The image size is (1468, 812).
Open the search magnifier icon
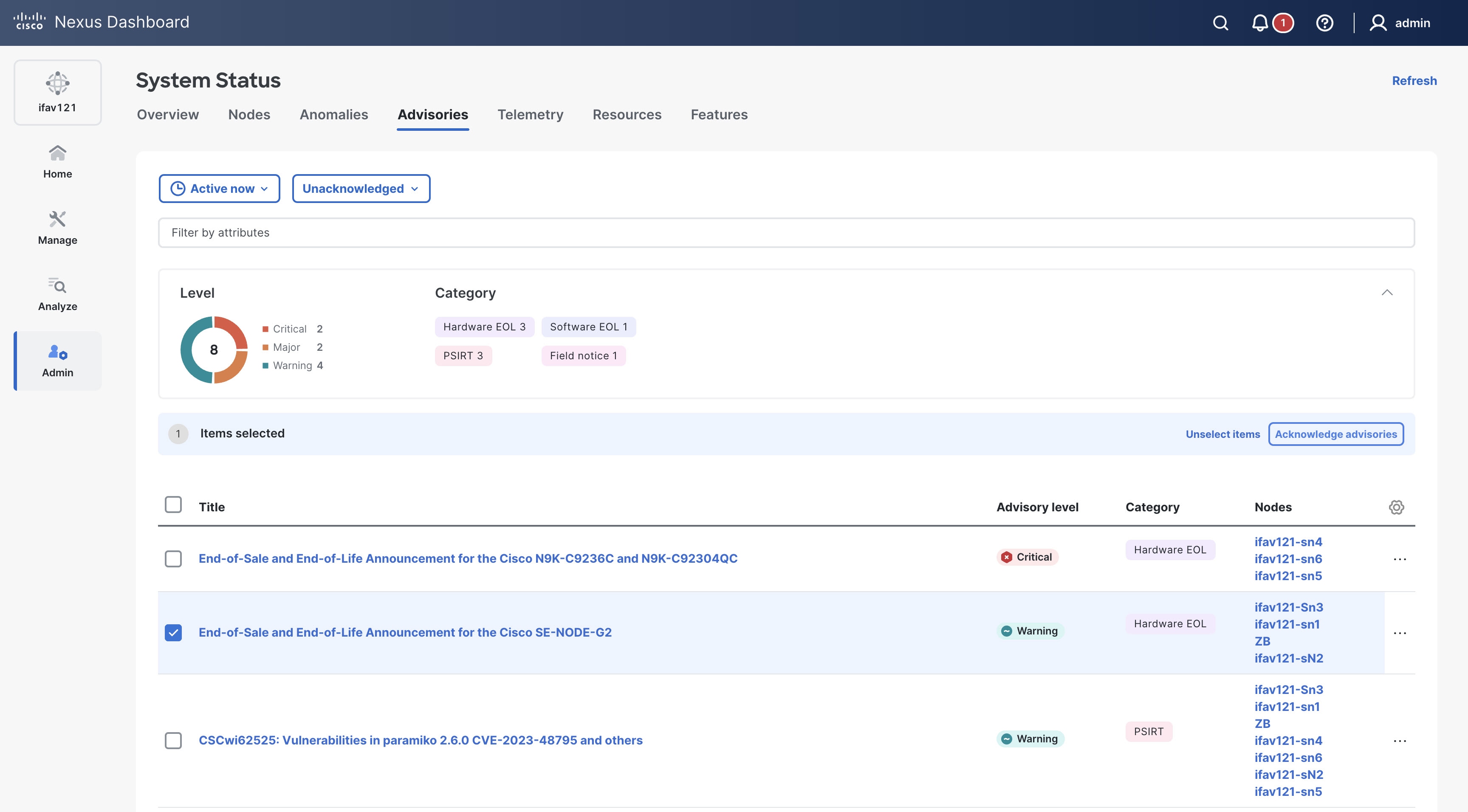pyautogui.click(x=1220, y=23)
